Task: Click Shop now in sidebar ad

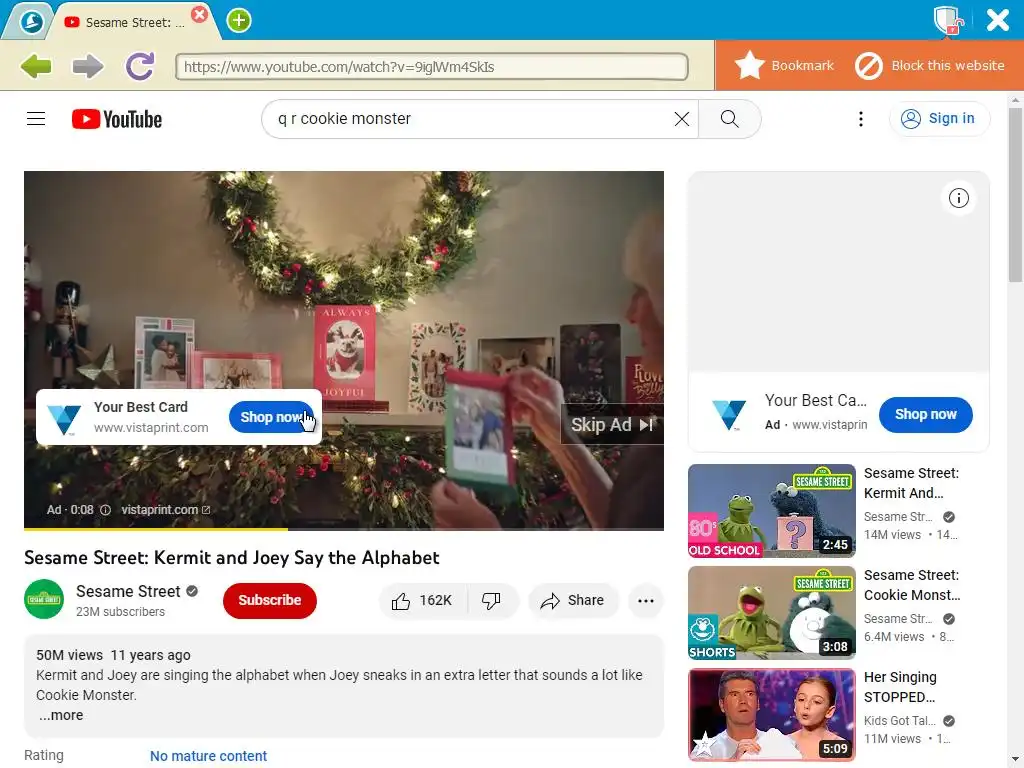Action: (925, 415)
